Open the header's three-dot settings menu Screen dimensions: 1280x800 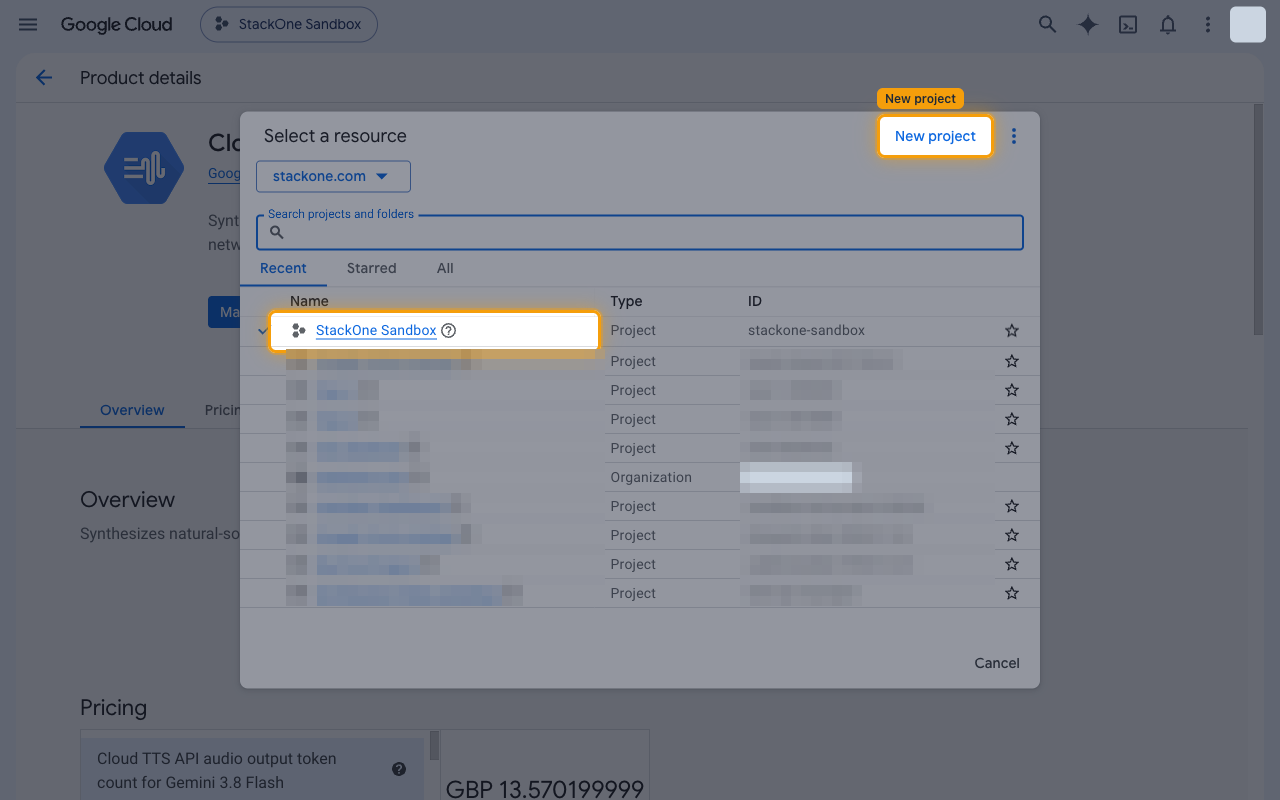click(1208, 24)
